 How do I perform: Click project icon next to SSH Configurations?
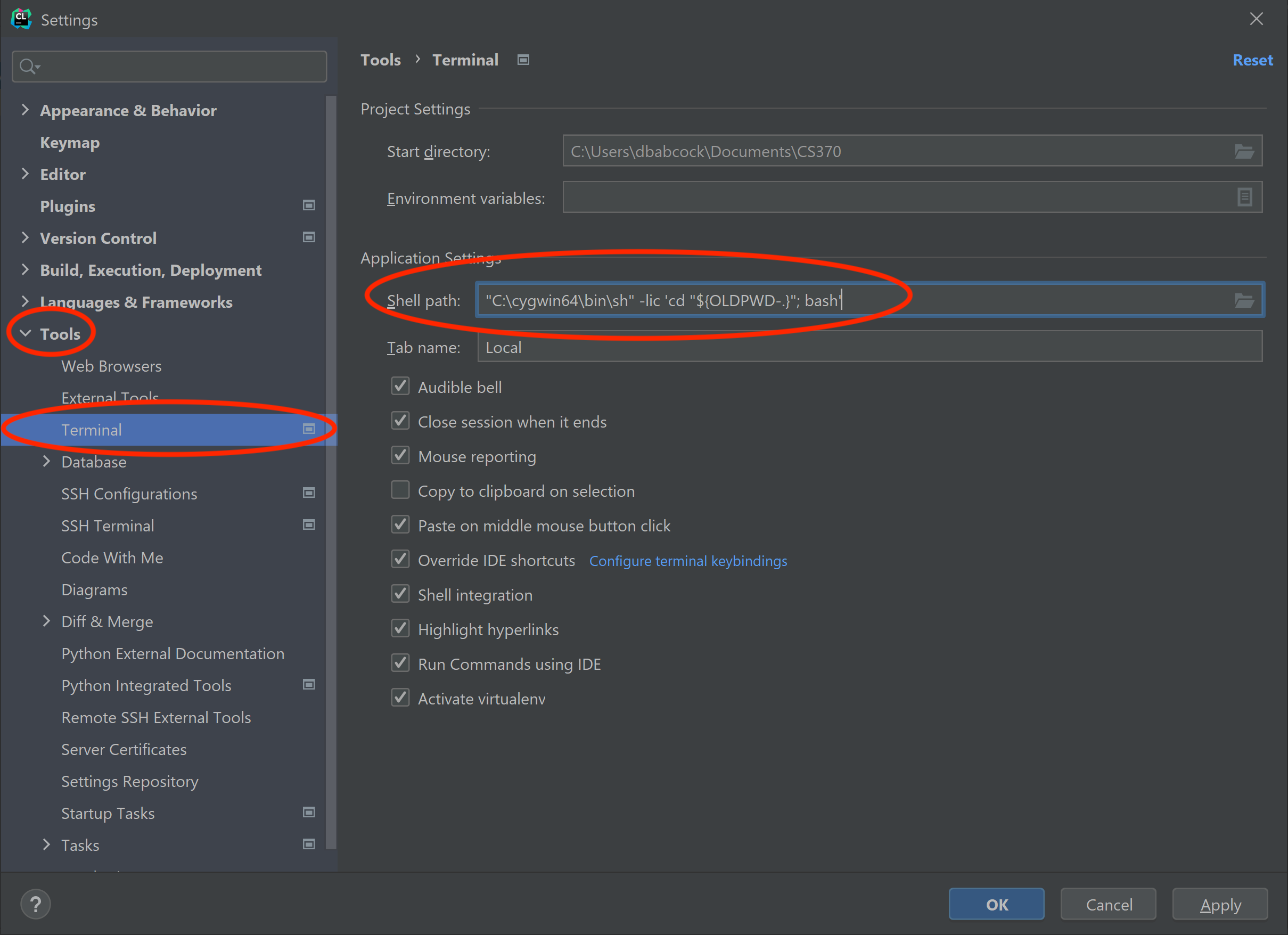308,493
